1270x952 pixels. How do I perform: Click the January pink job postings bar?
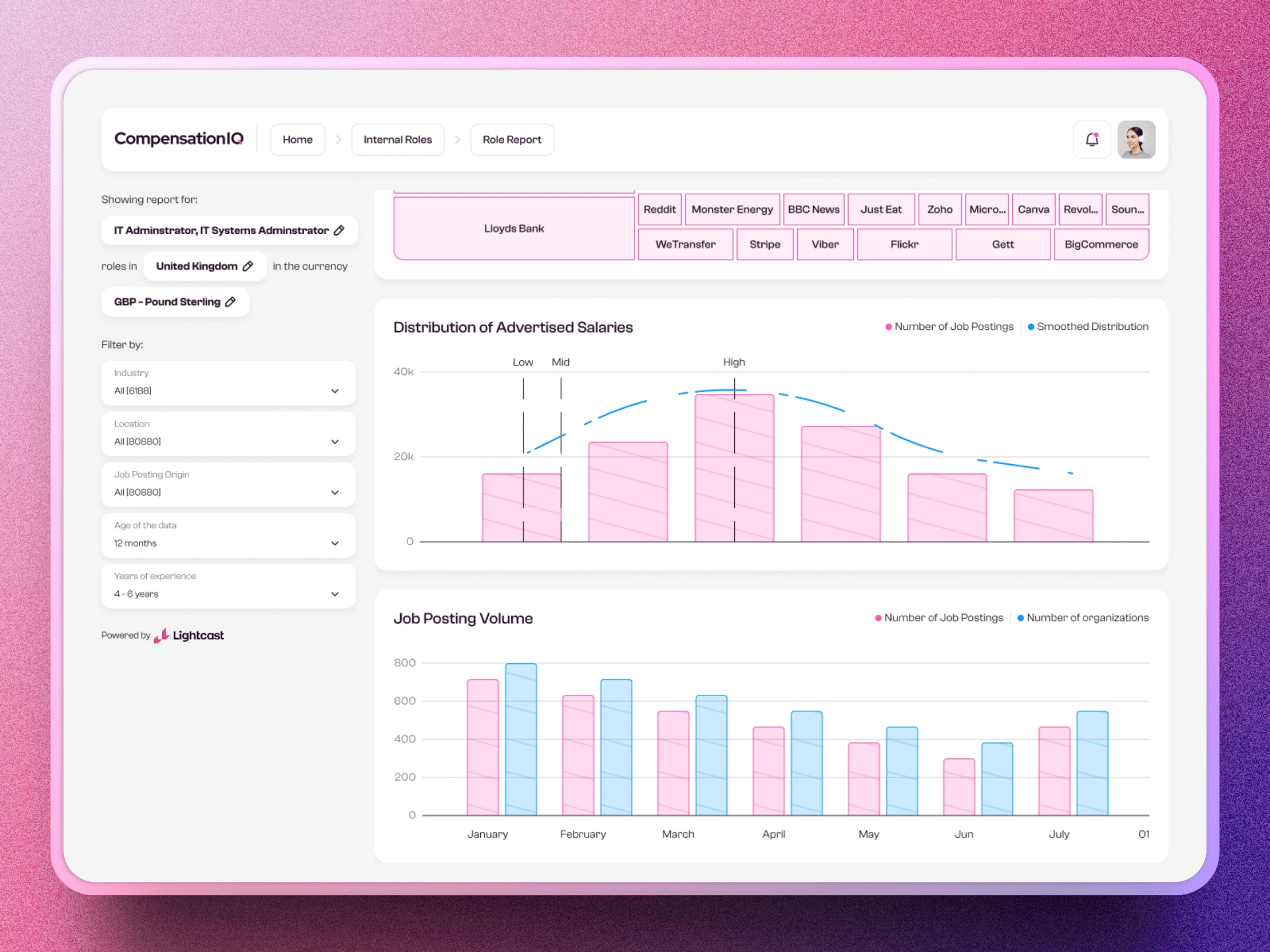pos(483,747)
